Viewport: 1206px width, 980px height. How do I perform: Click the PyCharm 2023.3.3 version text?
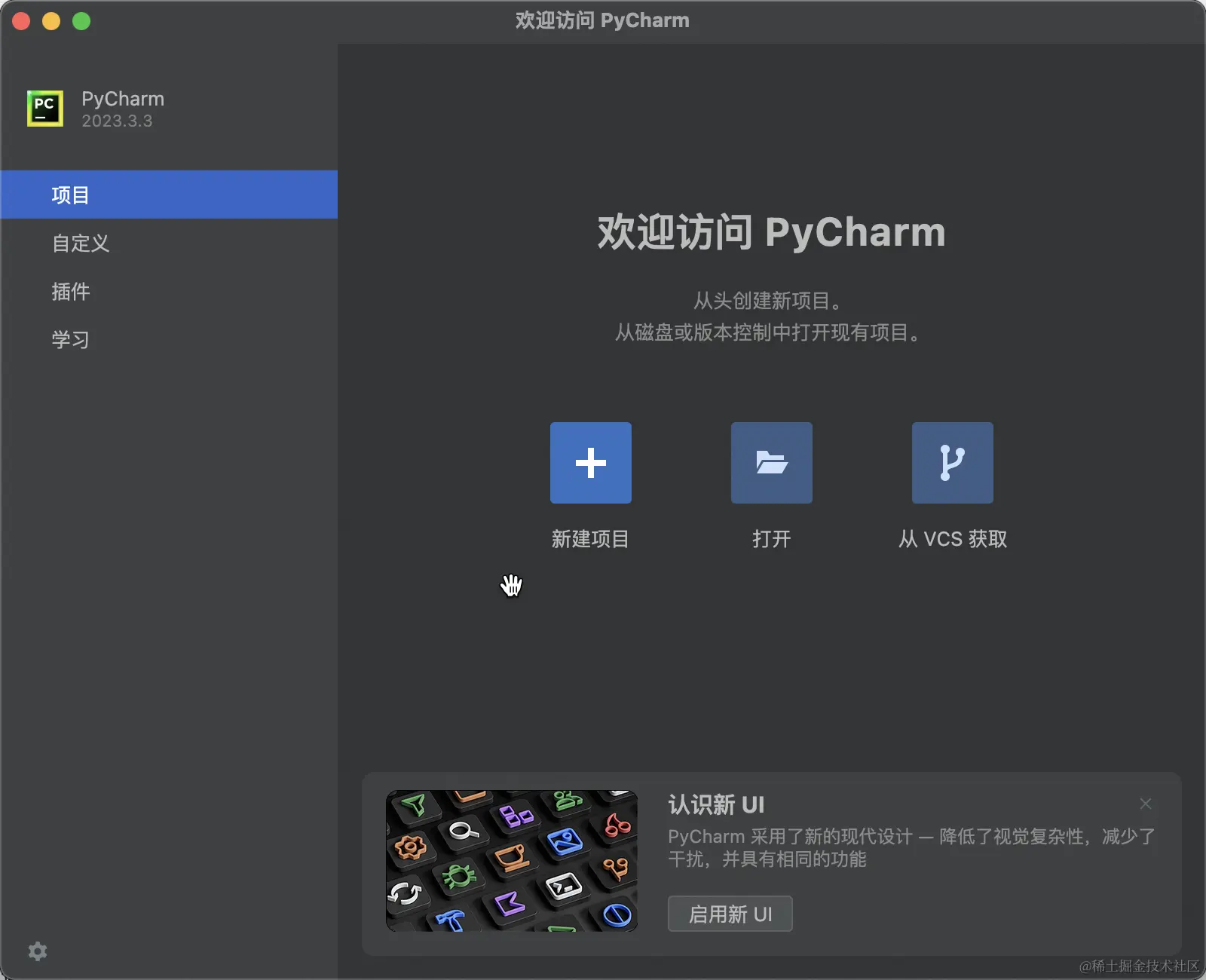coord(117,121)
